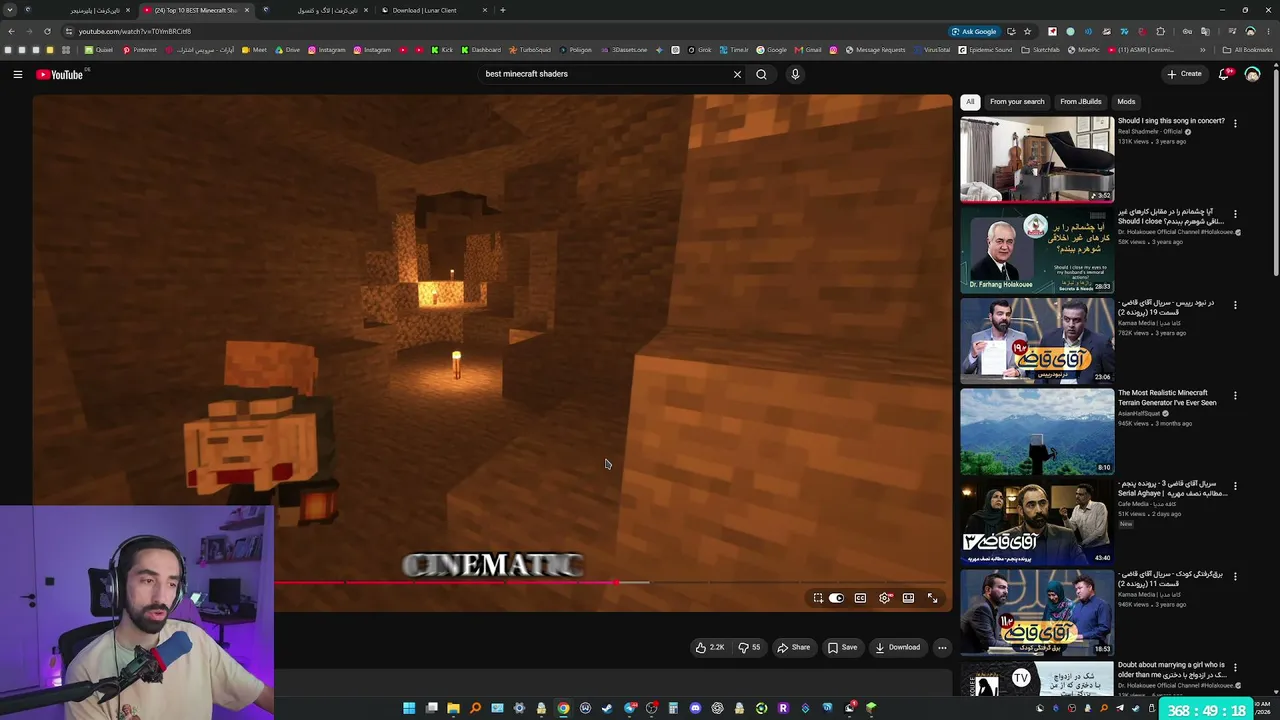Screen dimensions: 1280x720
Task: Open the 'Sketchfab' bookmarks folder
Action: (1041, 50)
